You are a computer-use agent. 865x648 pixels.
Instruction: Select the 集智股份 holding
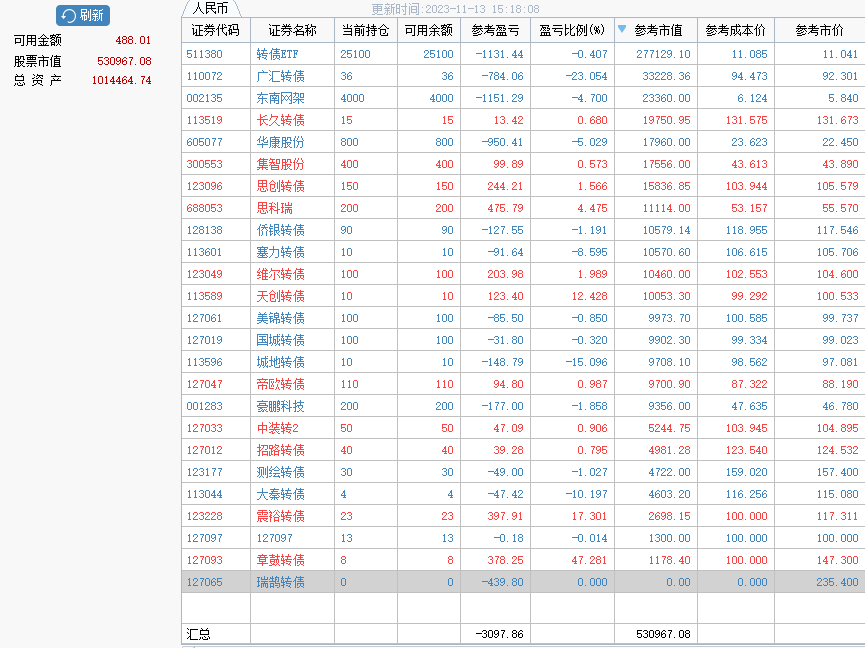280,164
